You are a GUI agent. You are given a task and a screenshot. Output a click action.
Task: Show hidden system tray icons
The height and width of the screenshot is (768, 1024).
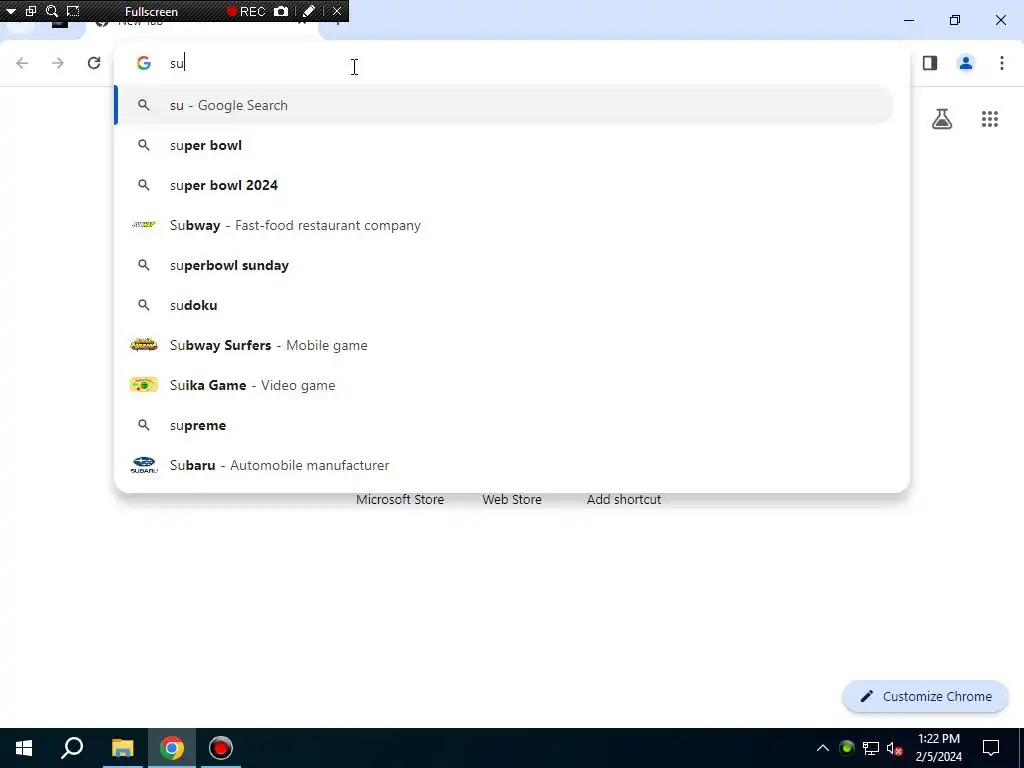point(823,748)
